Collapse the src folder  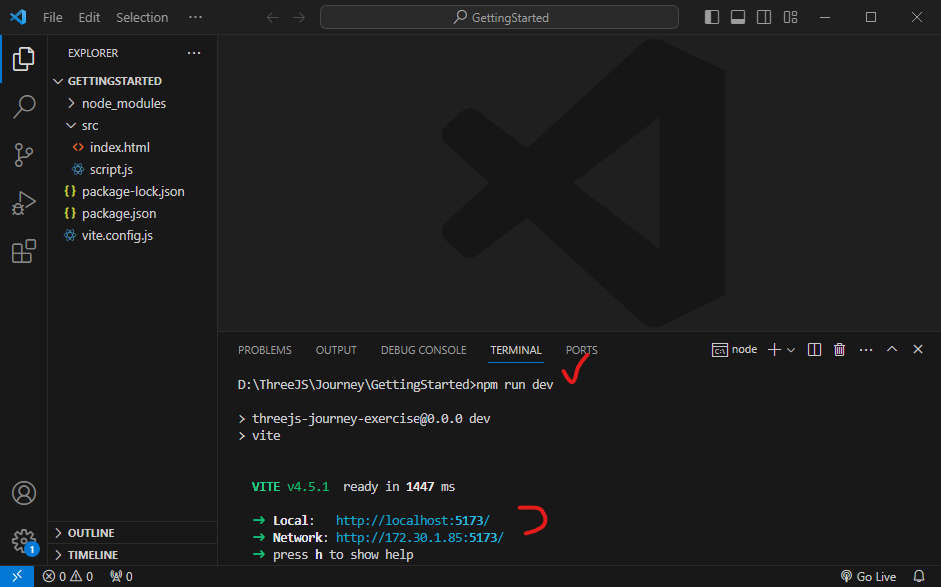pos(133,125)
